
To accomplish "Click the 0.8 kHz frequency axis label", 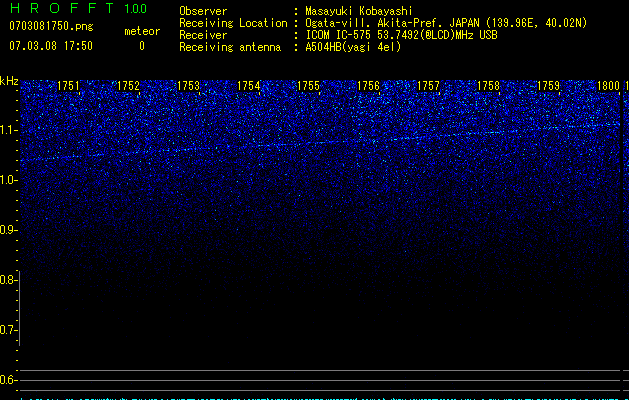I will [x=9, y=280].
